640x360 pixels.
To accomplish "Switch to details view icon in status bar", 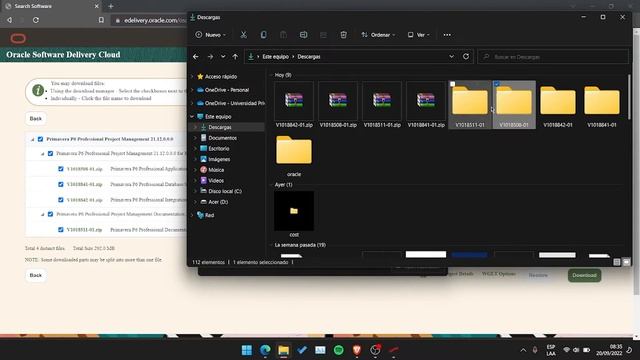I will point(617,262).
